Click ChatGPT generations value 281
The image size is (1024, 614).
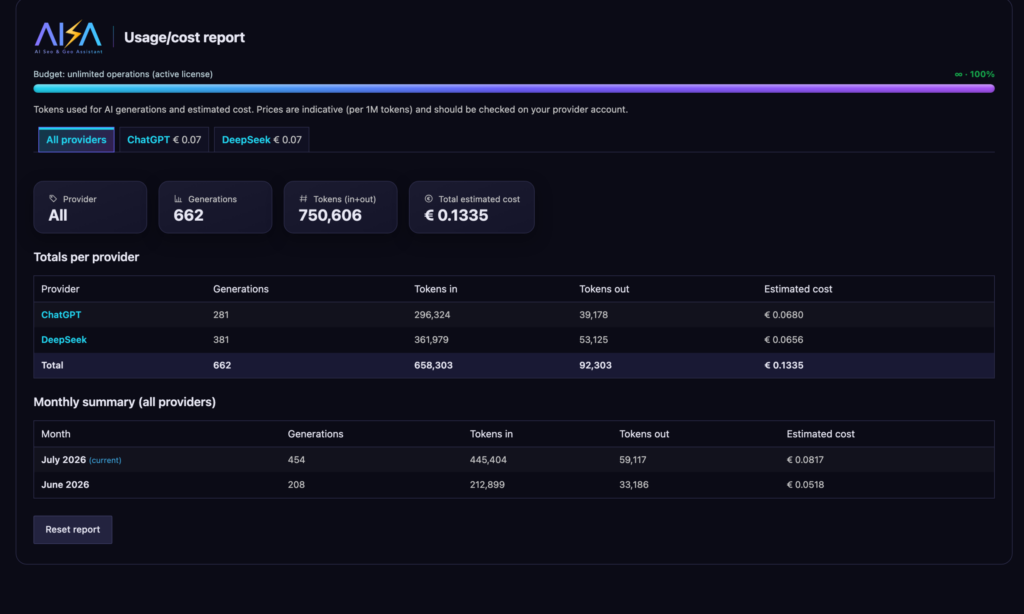tap(221, 315)
